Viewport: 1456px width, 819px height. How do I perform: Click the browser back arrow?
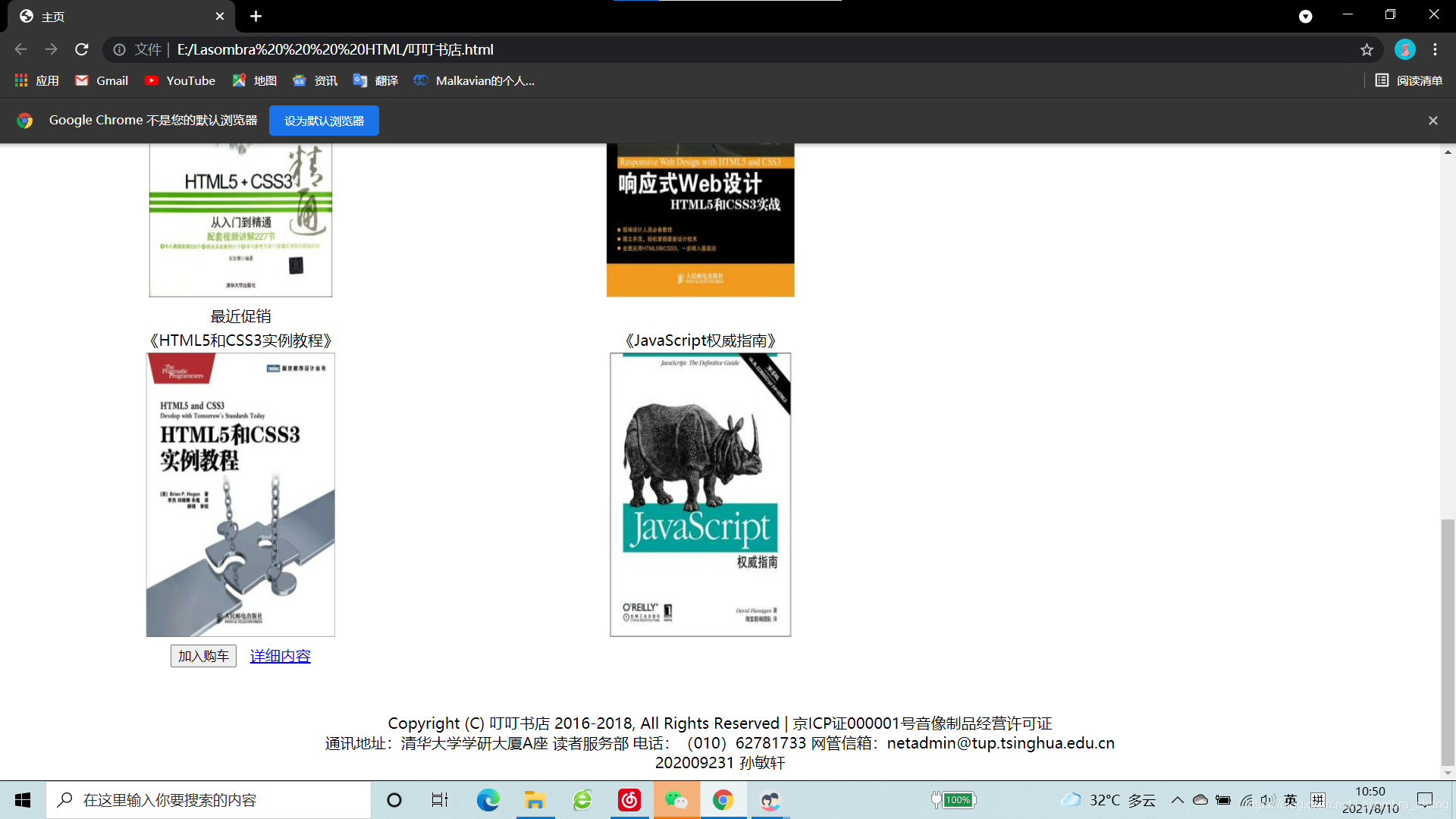20,49
